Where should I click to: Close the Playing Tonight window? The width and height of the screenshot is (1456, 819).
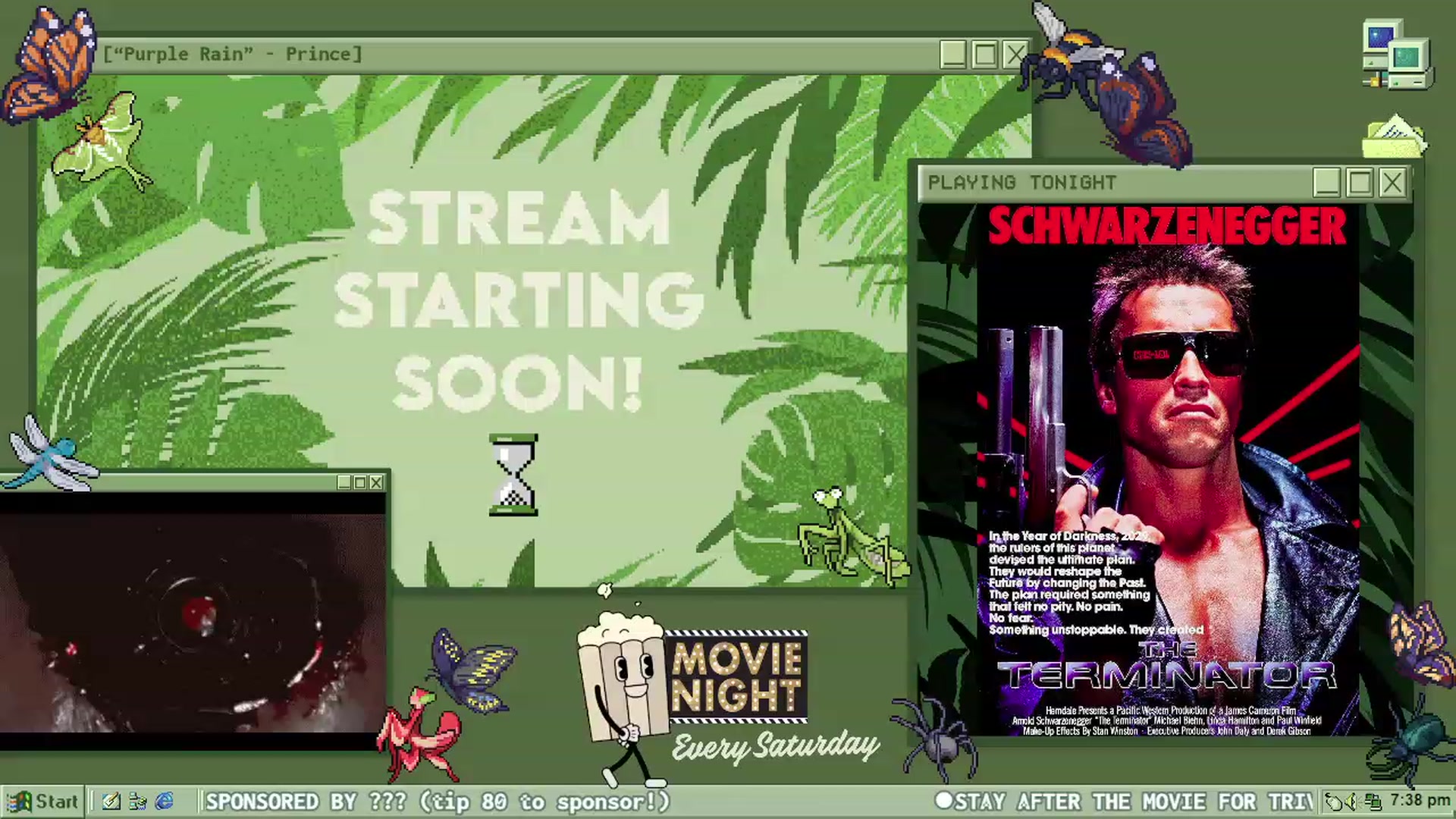click(1392, 183)
